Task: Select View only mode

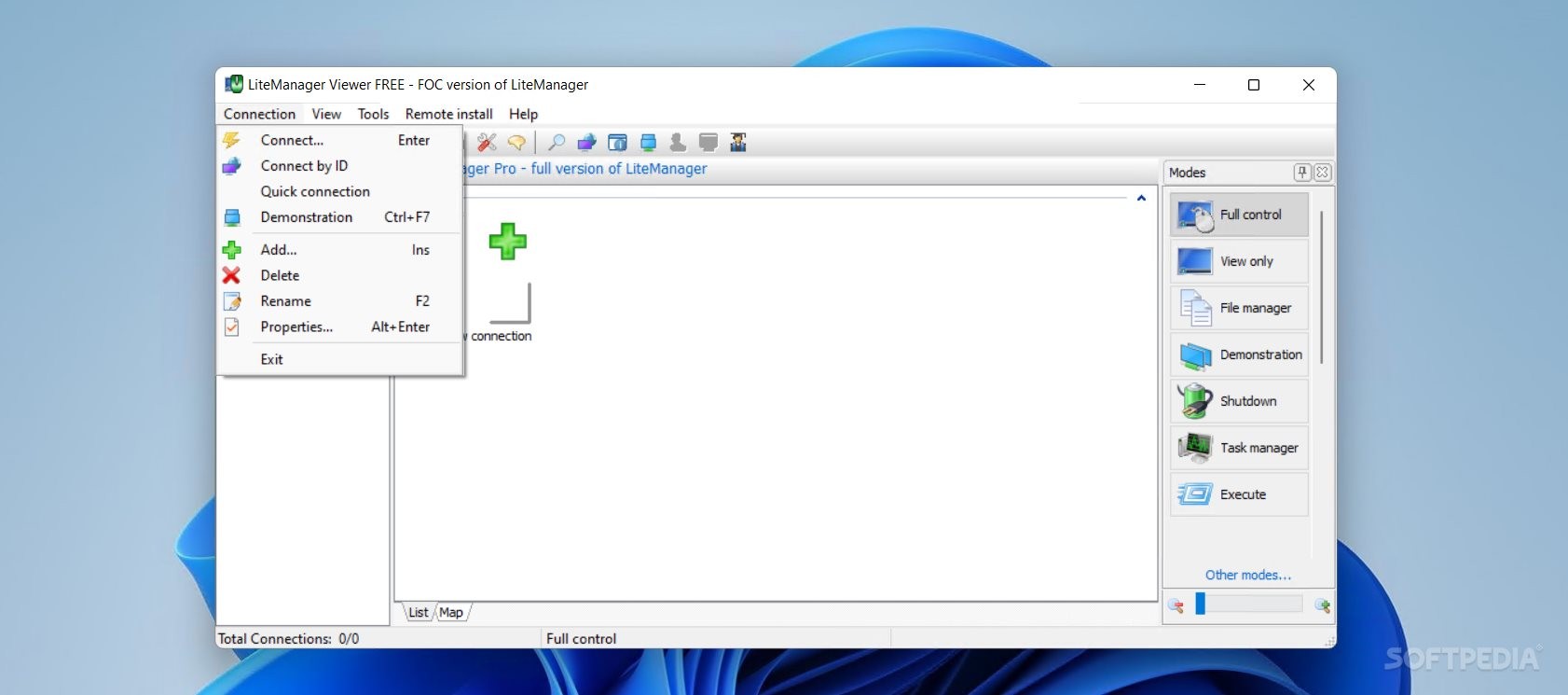Action: (x=1240, y=261)
